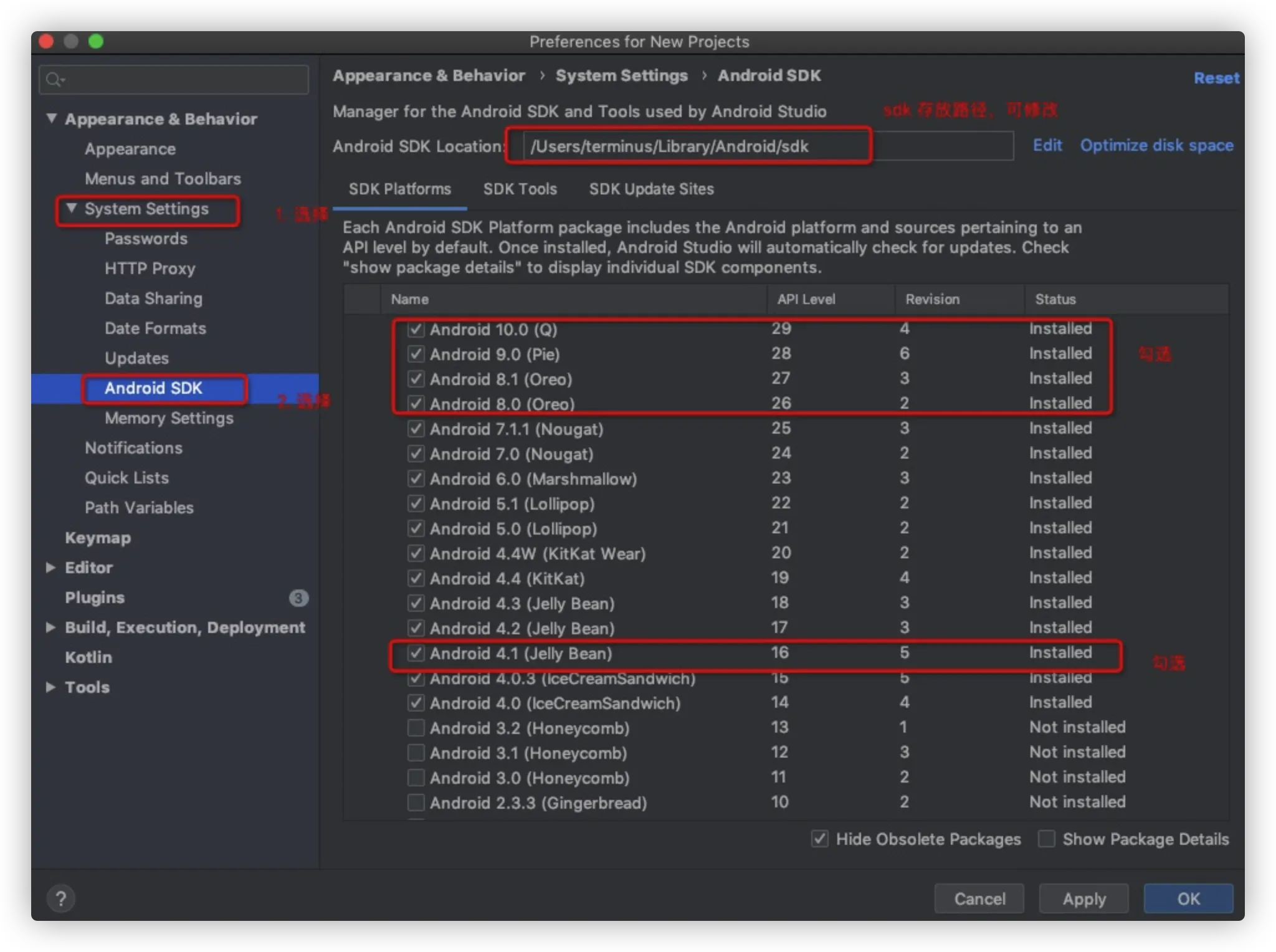
Task: Open the SDK Update Sites tab
Action: point(651,189)
